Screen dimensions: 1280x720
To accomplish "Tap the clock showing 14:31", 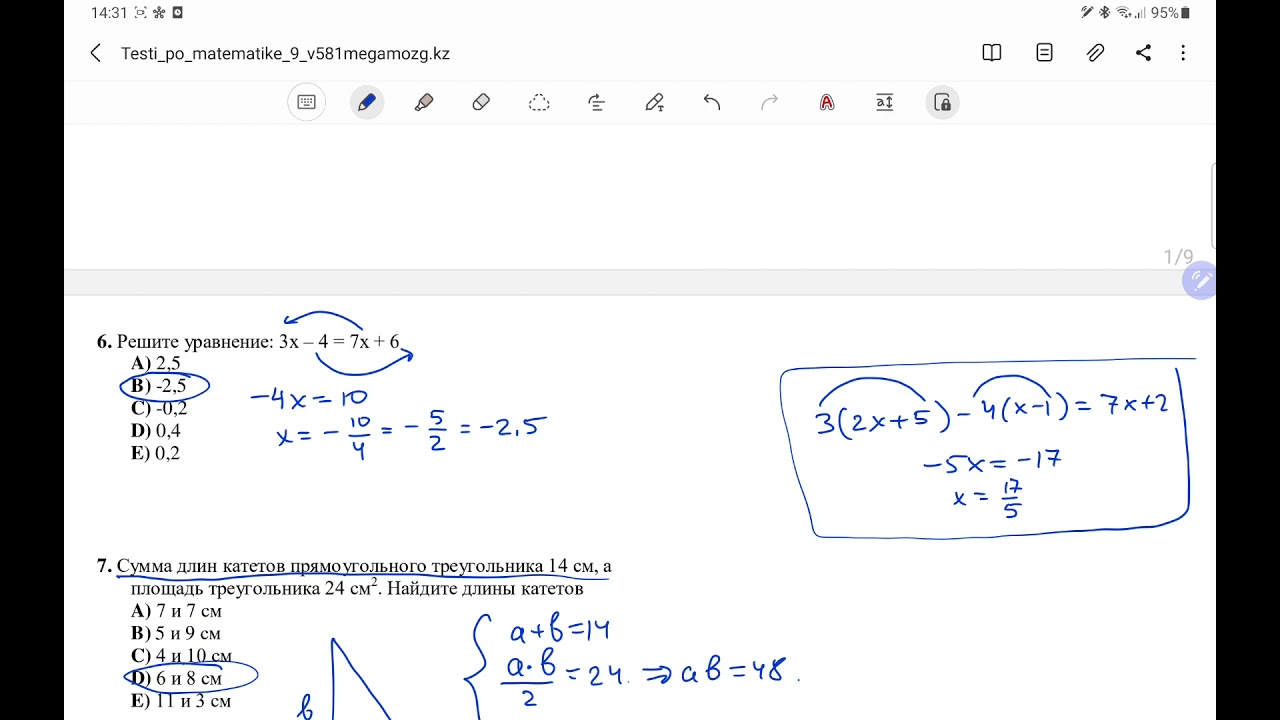I will tap(108, 13).
